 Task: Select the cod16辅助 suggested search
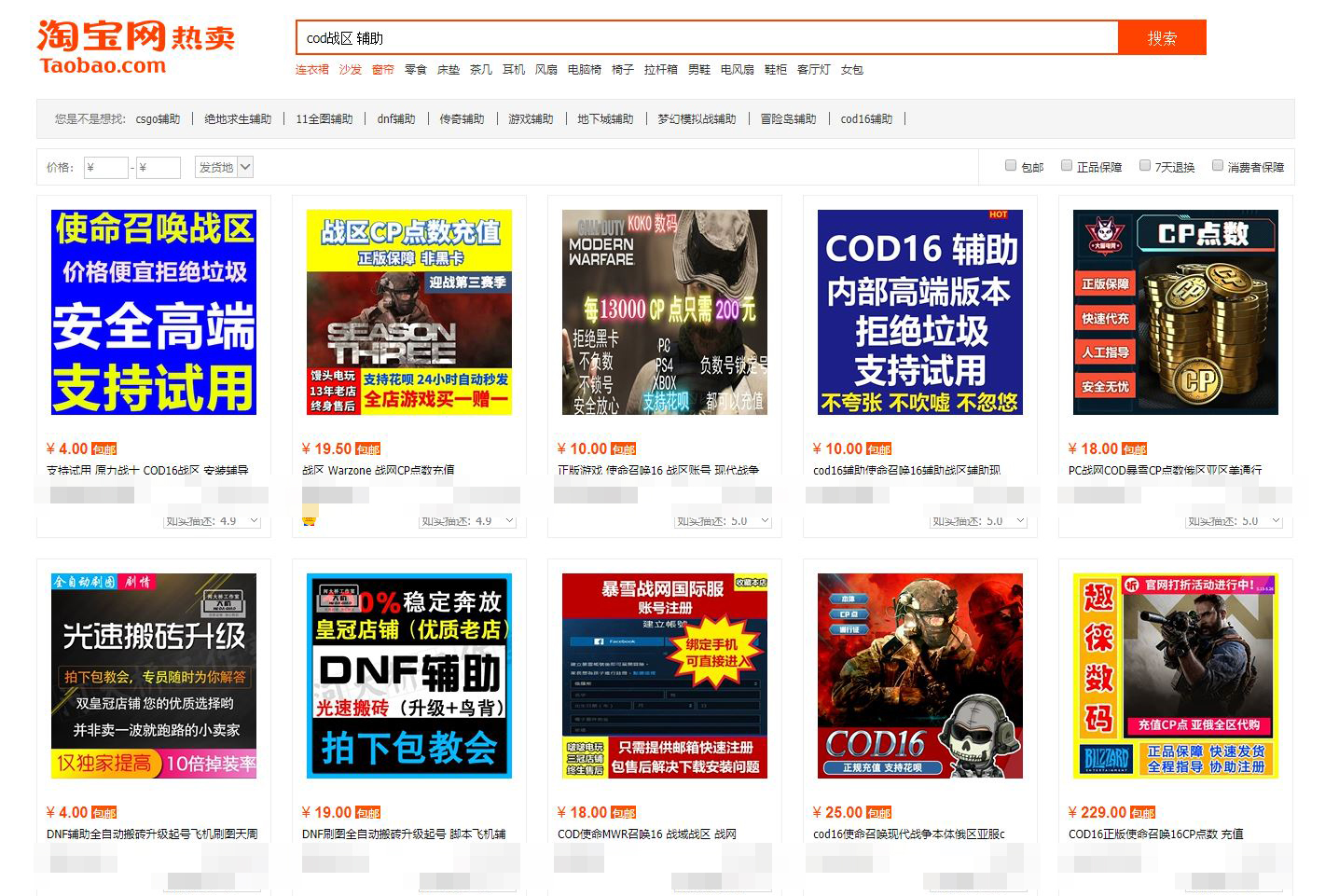pos(866,119)
